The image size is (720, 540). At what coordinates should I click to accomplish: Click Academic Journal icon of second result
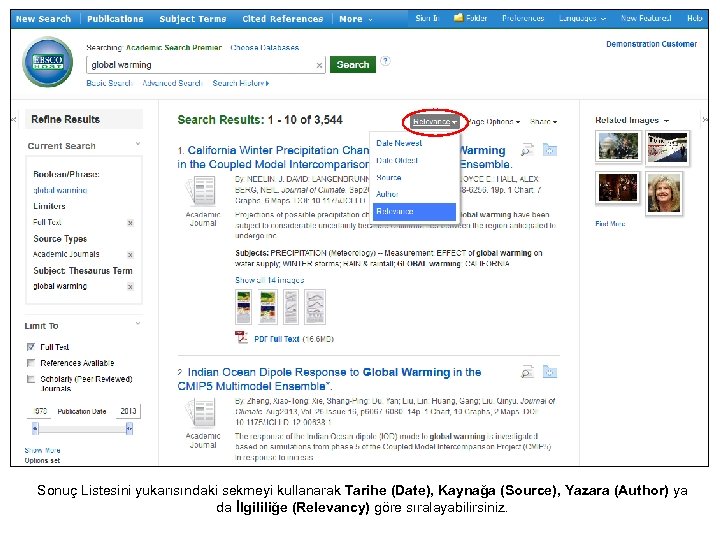point(202,413)
